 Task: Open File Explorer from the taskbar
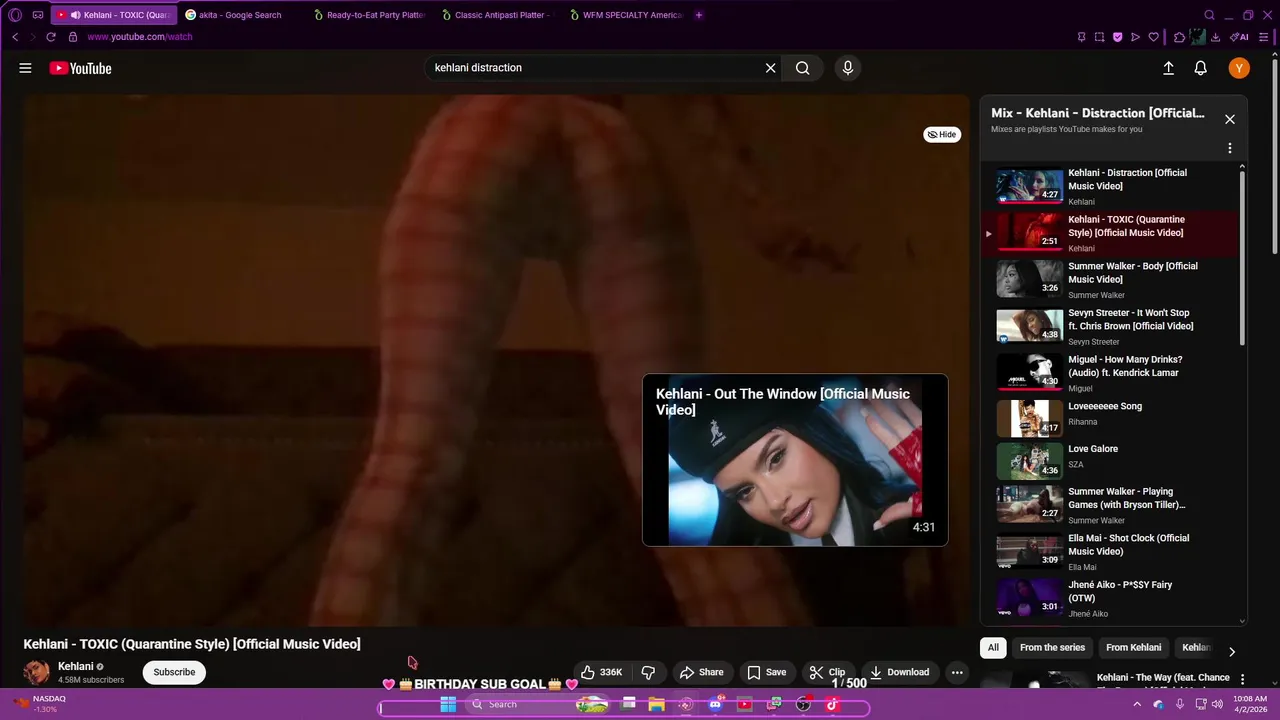tap(657, 704)
